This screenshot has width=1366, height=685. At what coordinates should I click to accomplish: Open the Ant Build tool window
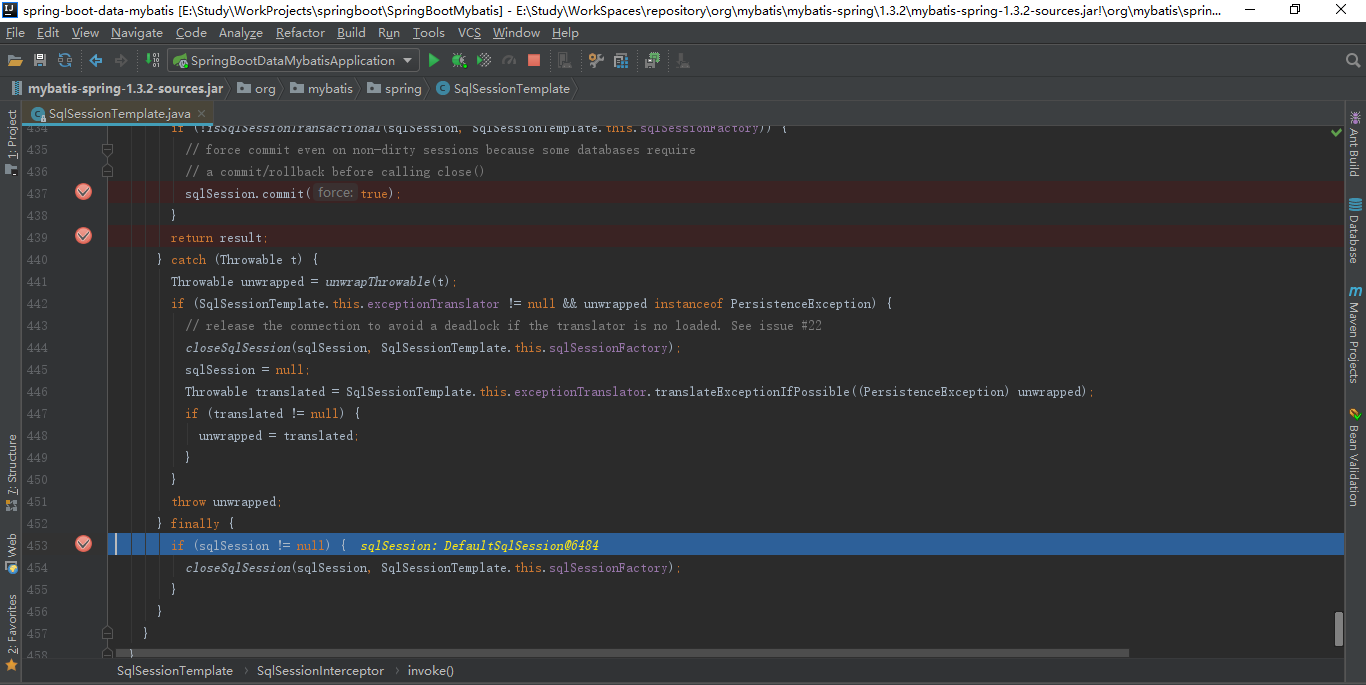click(x=1355, y=146)
